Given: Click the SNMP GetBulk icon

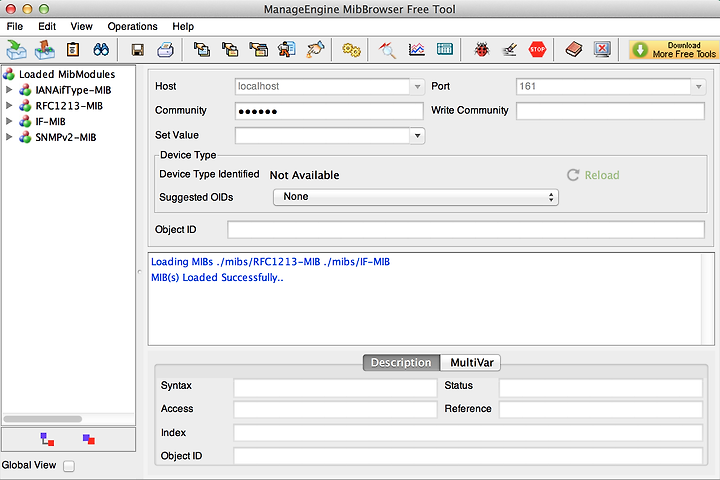Looking at the screenshot, I should pyautogui.click(x=259, y=50).
